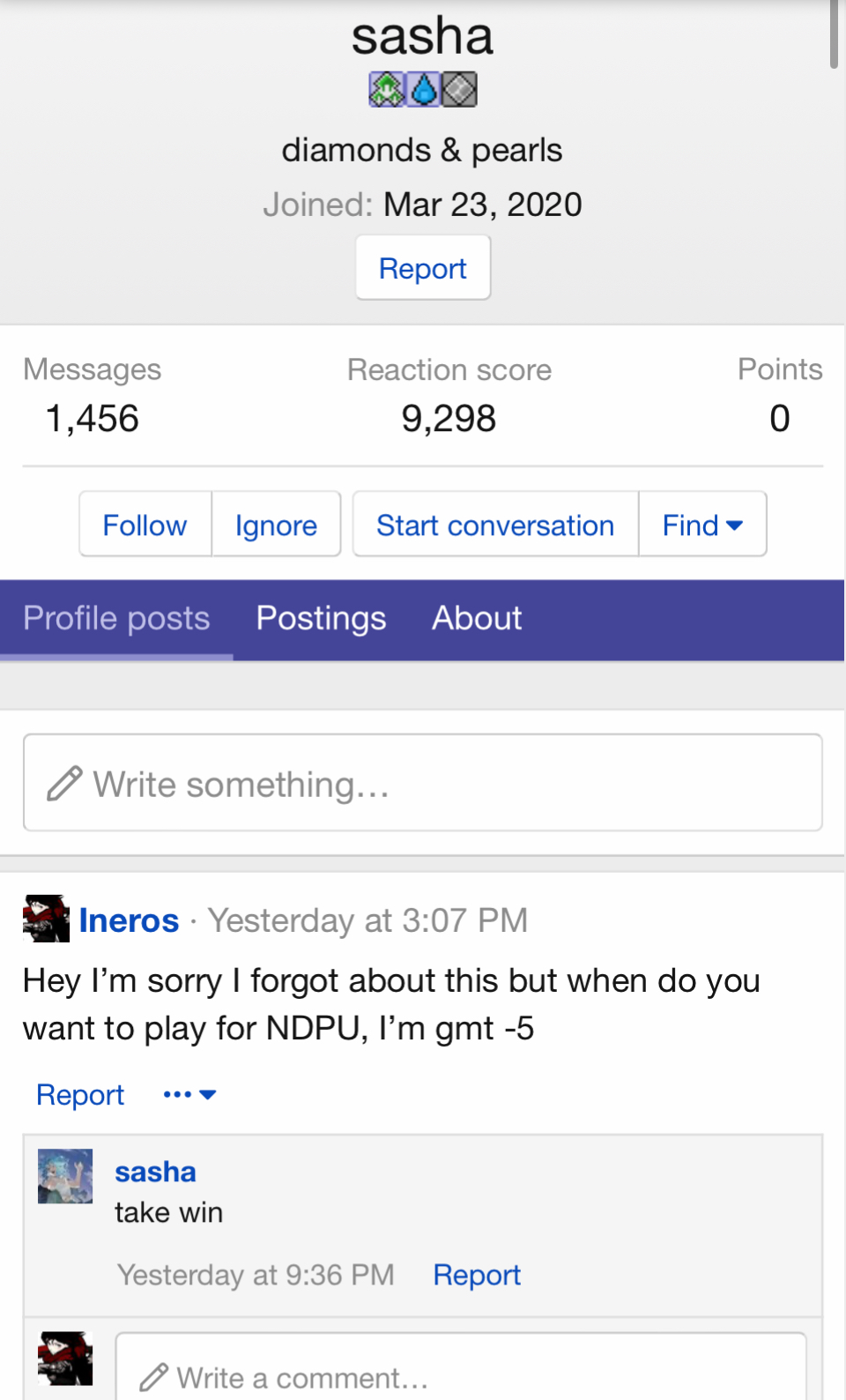
Task: Open Ineros avatar next to profile post
Action: [46, 919]
